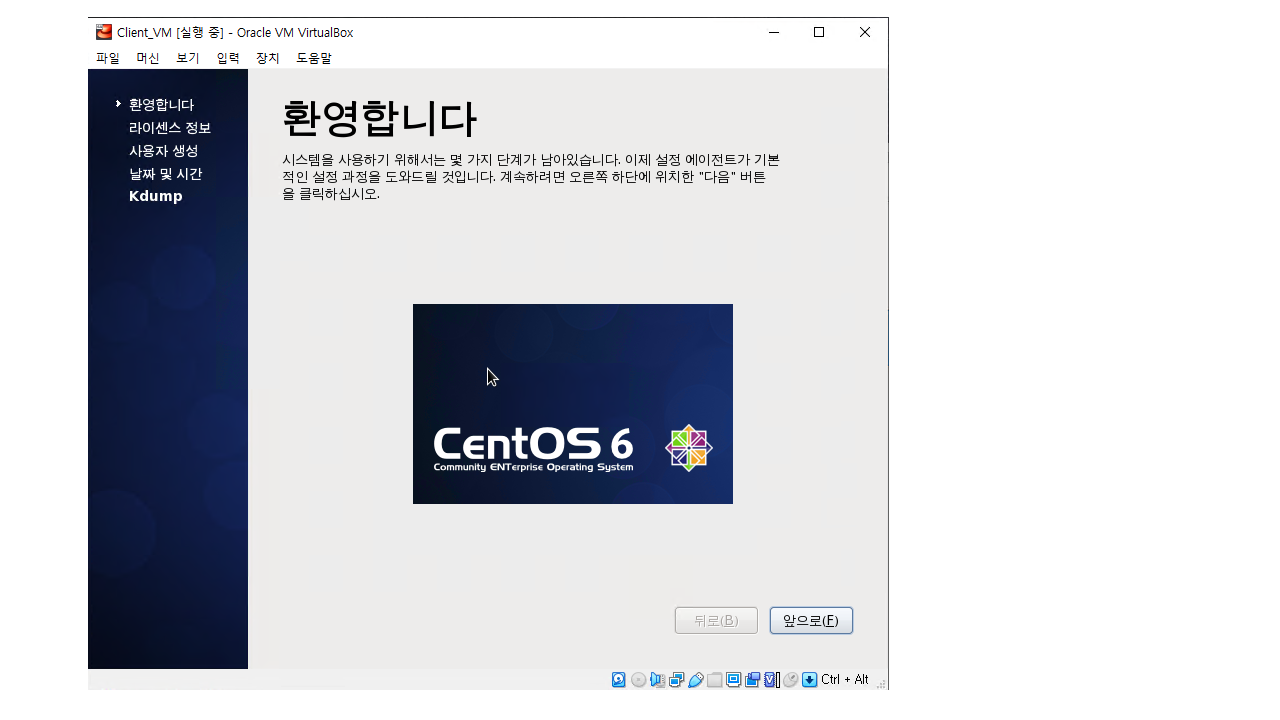Image resolution: width=1280 pixels, height=720 pixels.
Task: Click the network adapter status icon
Action: pos(676,680)
